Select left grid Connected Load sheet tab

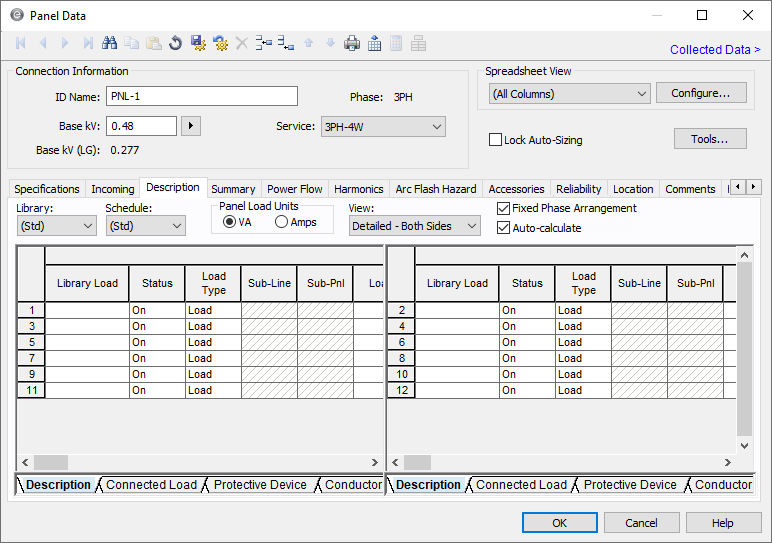(x=151, y=485)
